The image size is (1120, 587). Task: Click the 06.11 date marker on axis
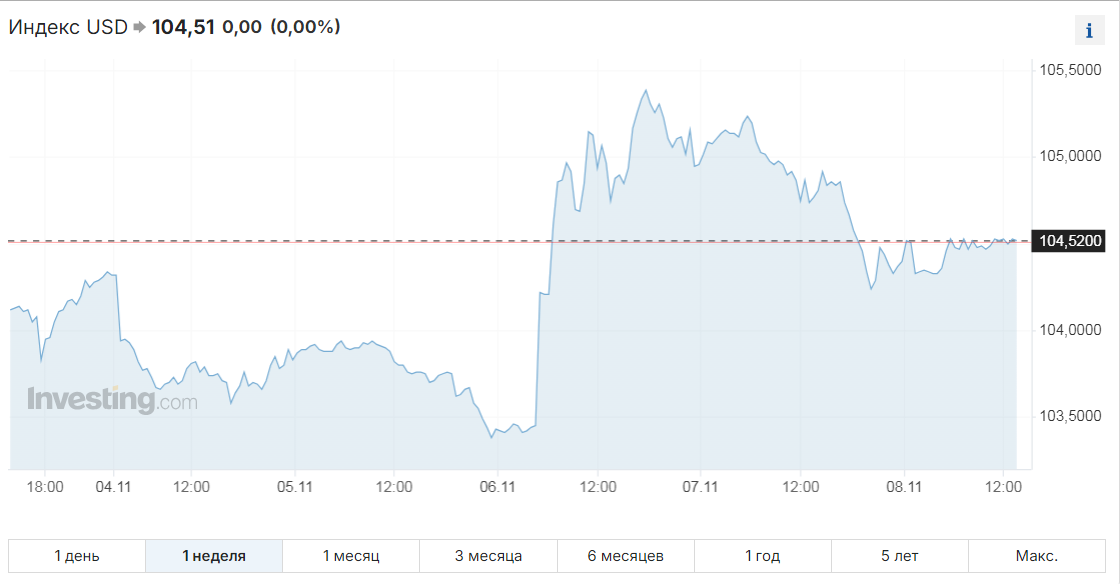click(498, 487)
